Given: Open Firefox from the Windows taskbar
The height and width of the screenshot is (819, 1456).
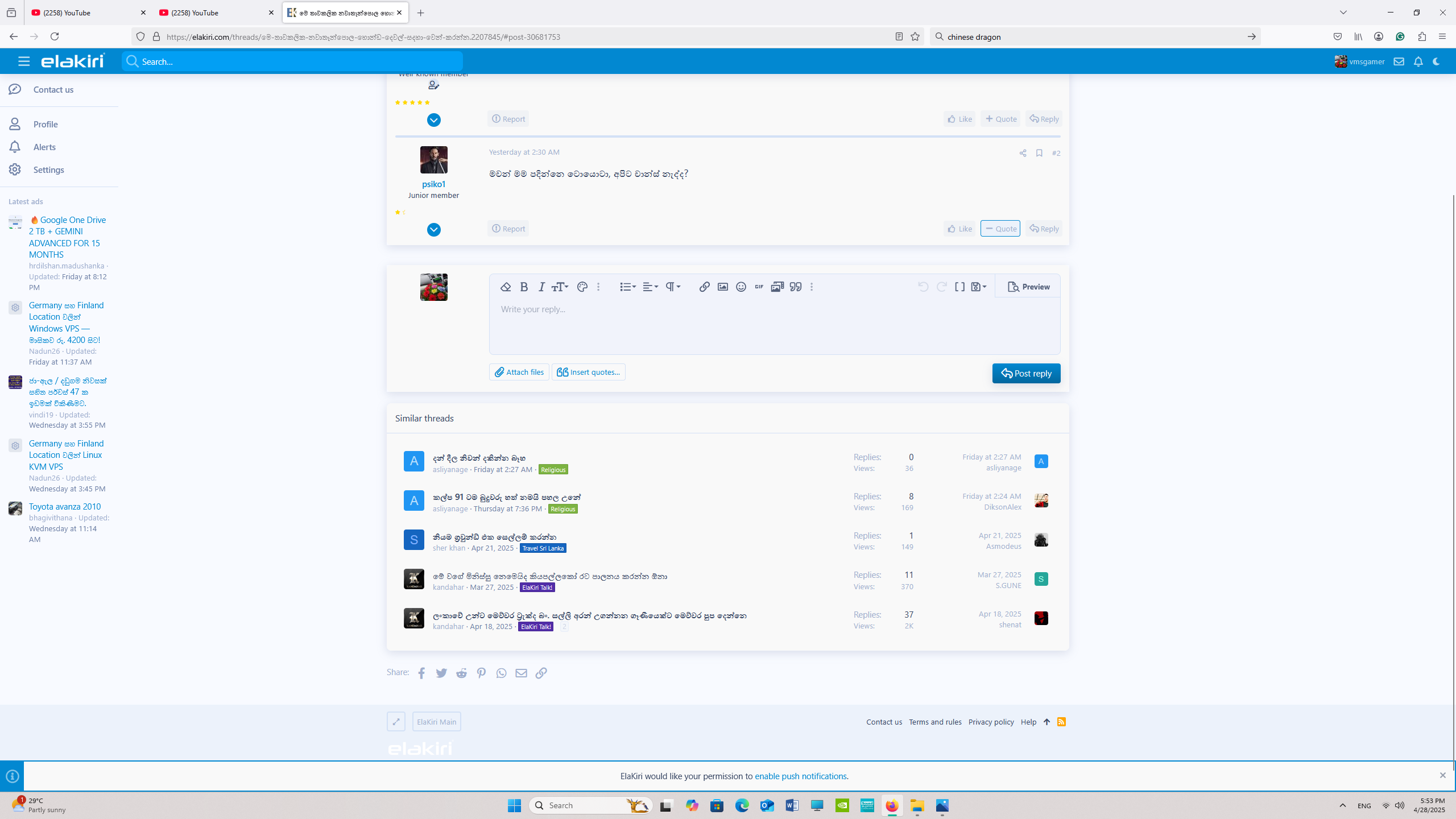Looking at the screenshot, I should 892,805.
